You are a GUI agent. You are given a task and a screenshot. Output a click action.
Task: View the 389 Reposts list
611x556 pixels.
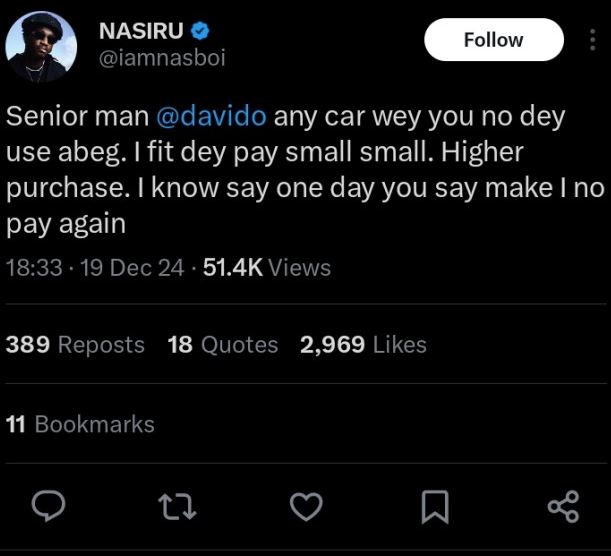pyautogui.click(x=75, y=345)
